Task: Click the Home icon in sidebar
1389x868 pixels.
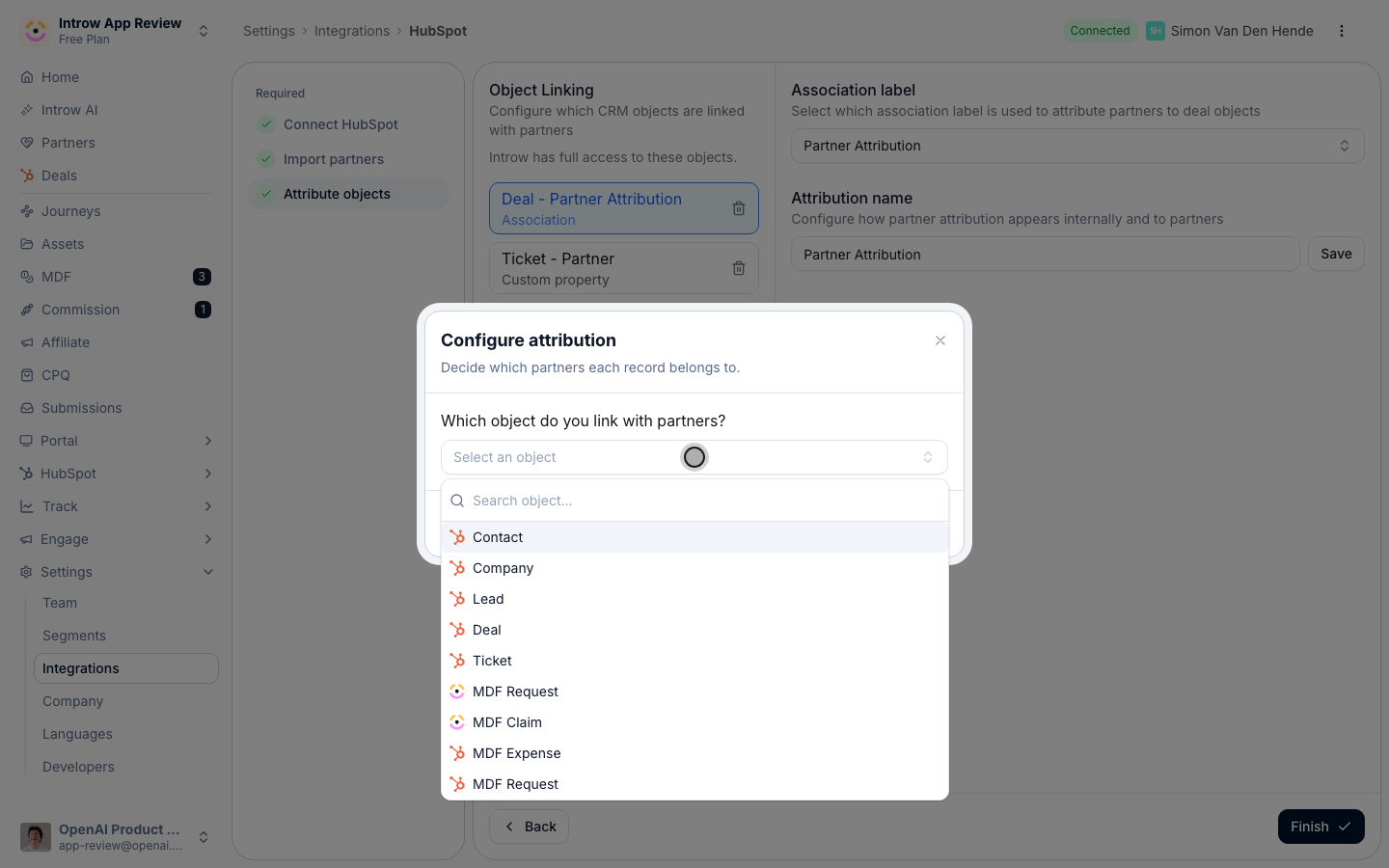Action: tap(27, 77)
